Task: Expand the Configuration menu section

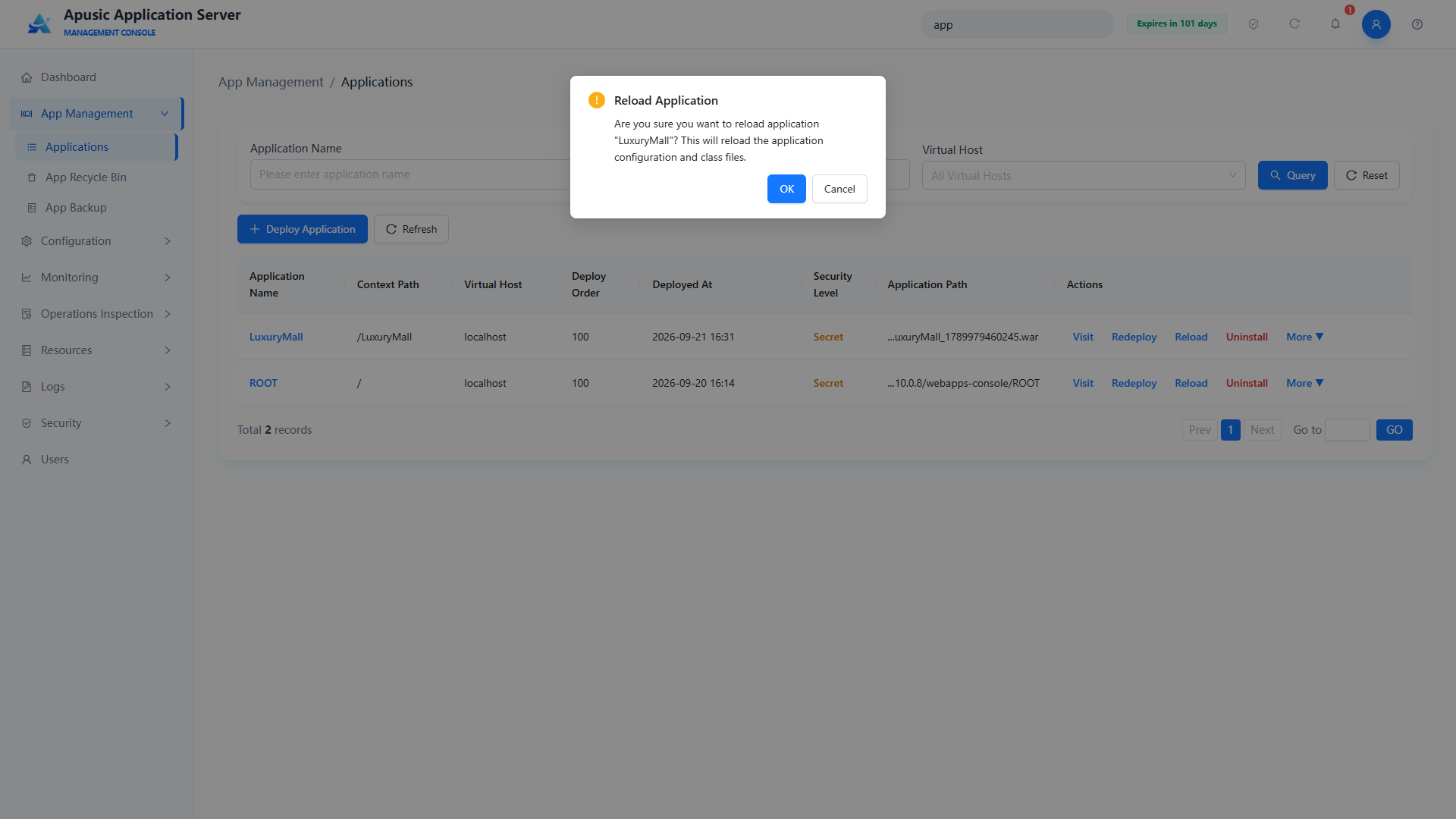Action: [96, 241]
